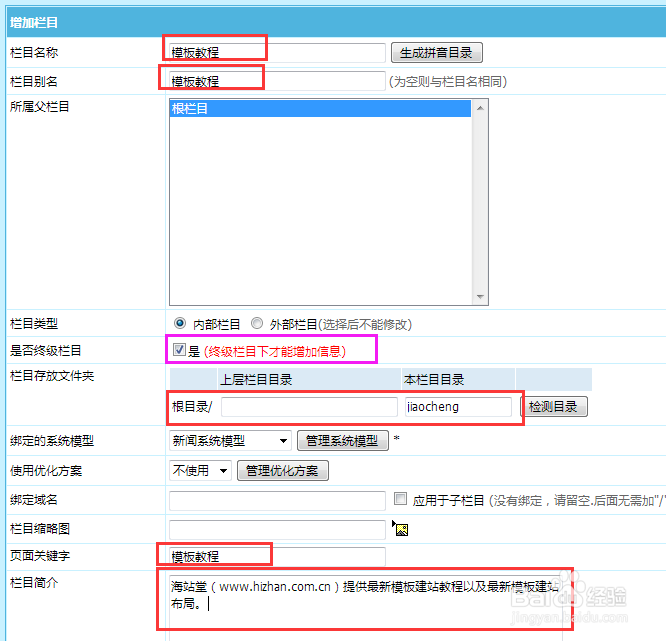Click the 栏目存放文件夹 label
The width and height of the screenshot is (666, 641).
click(52, 376)
